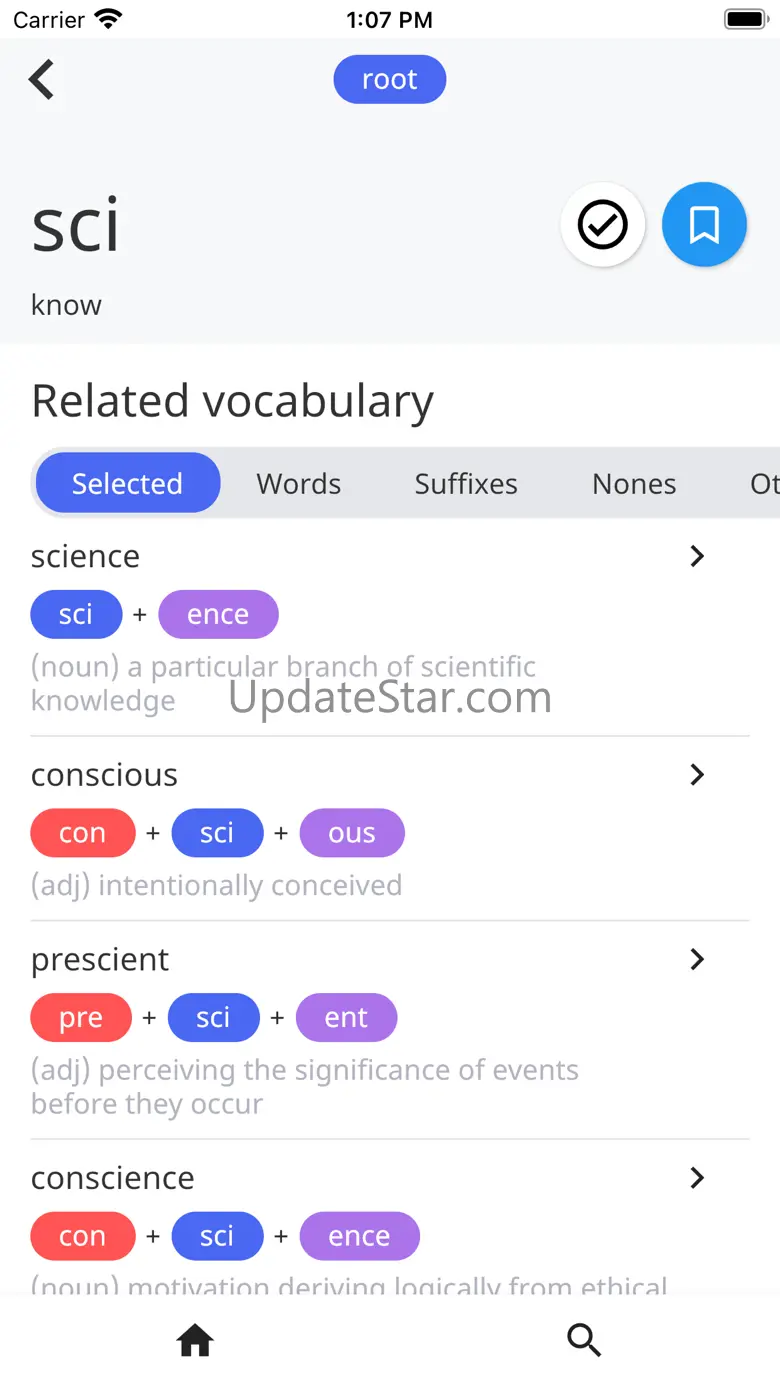The image size is (780, 1387).
Task: Expand the prescient entry chevron
Action: pyautogui.click(x=697, y=959)
